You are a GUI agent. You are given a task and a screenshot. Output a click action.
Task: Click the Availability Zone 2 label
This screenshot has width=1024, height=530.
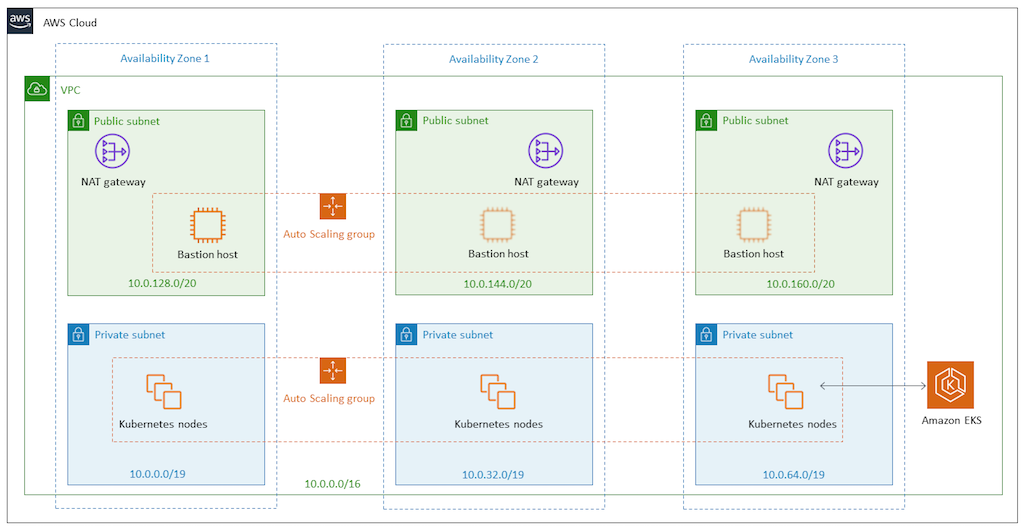[494, 59]
